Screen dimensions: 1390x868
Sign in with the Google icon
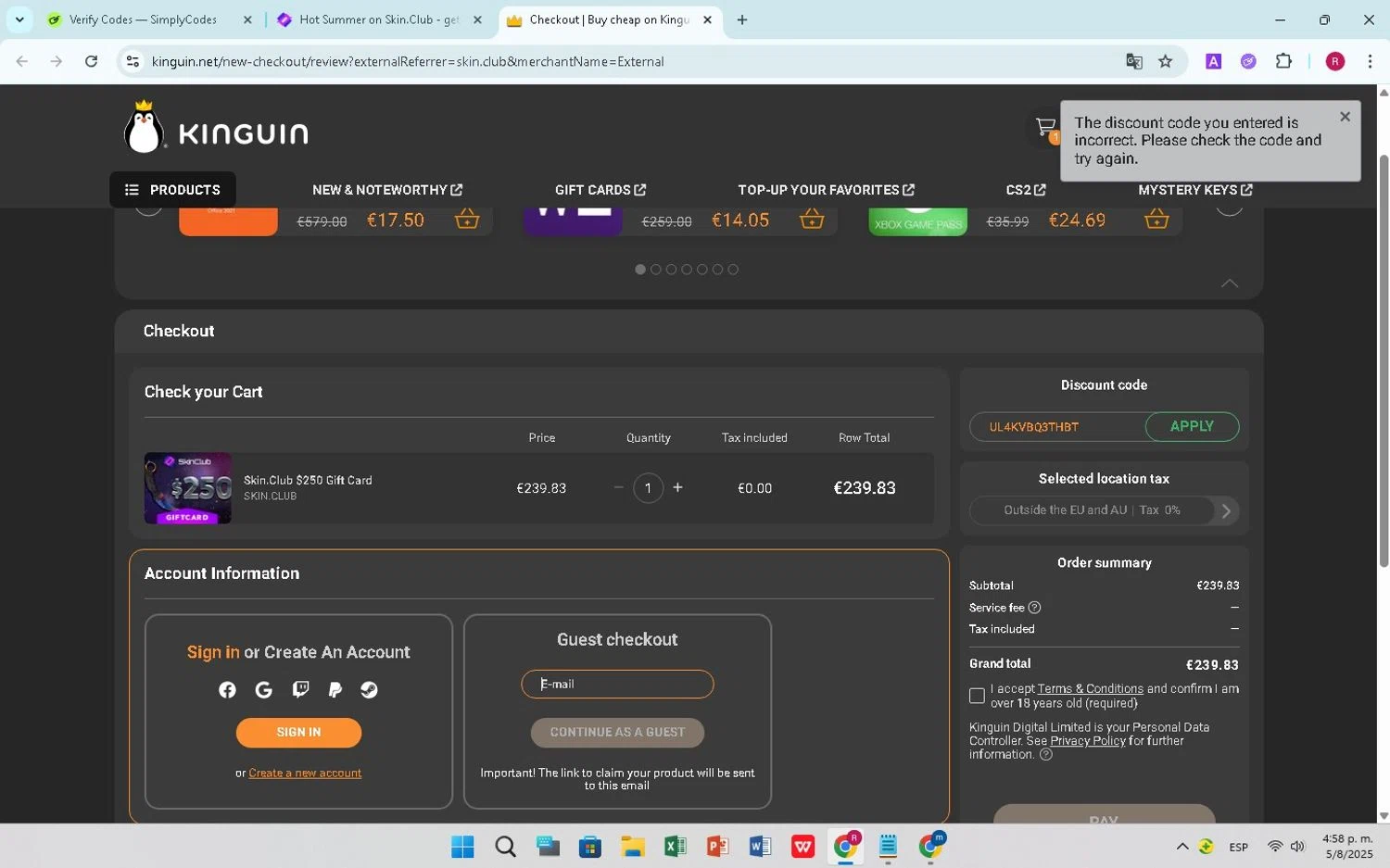263,690
